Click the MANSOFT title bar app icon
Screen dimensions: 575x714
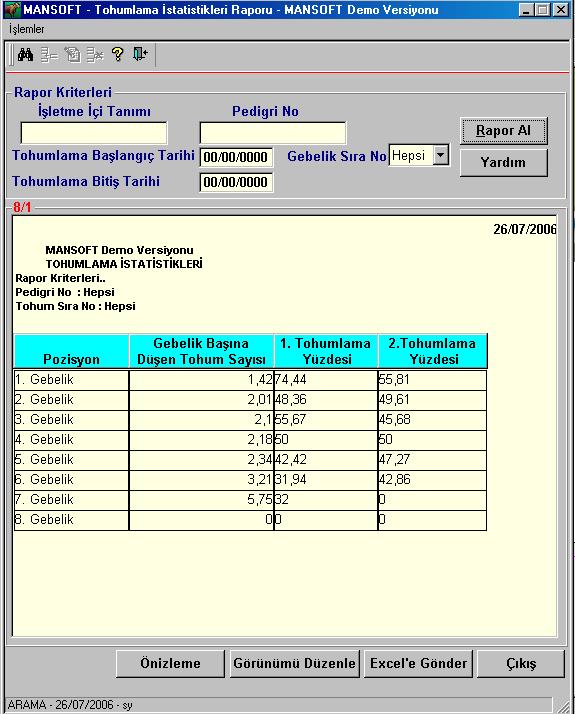click(x=12, y=10)
